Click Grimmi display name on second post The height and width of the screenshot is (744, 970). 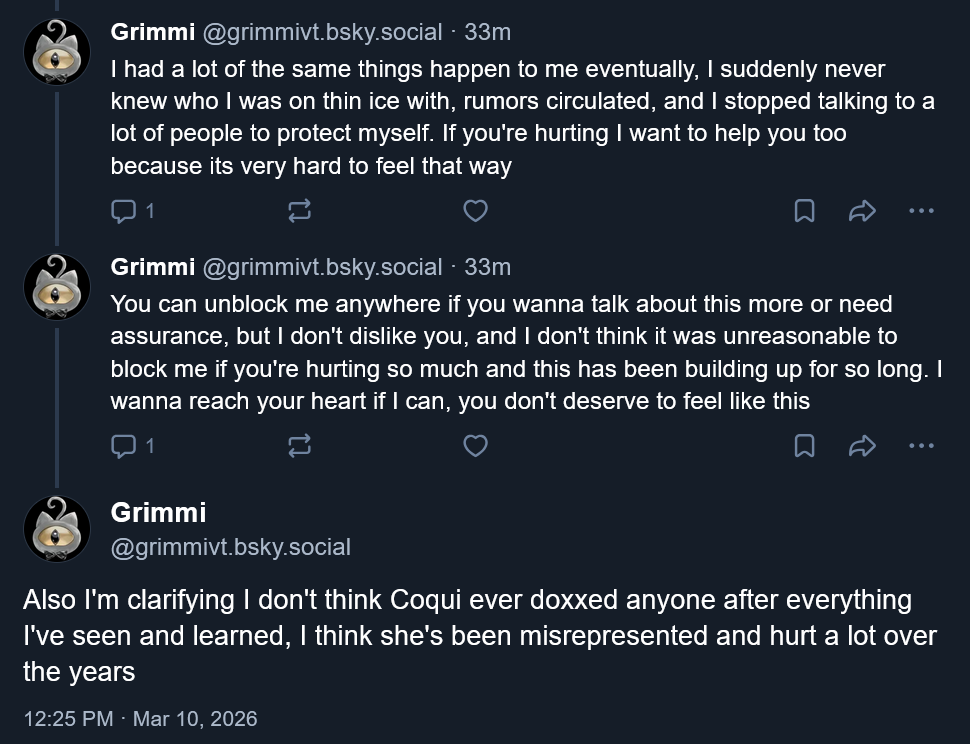point(153,267)
